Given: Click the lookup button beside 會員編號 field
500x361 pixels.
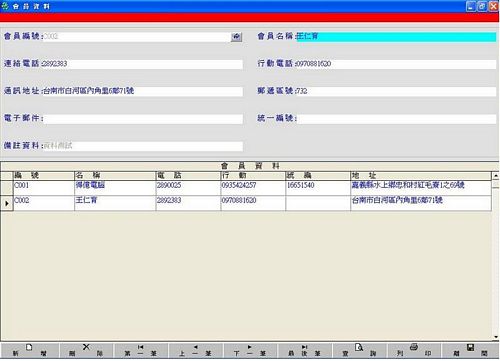Looking at the screenshot, I should 236,37.
